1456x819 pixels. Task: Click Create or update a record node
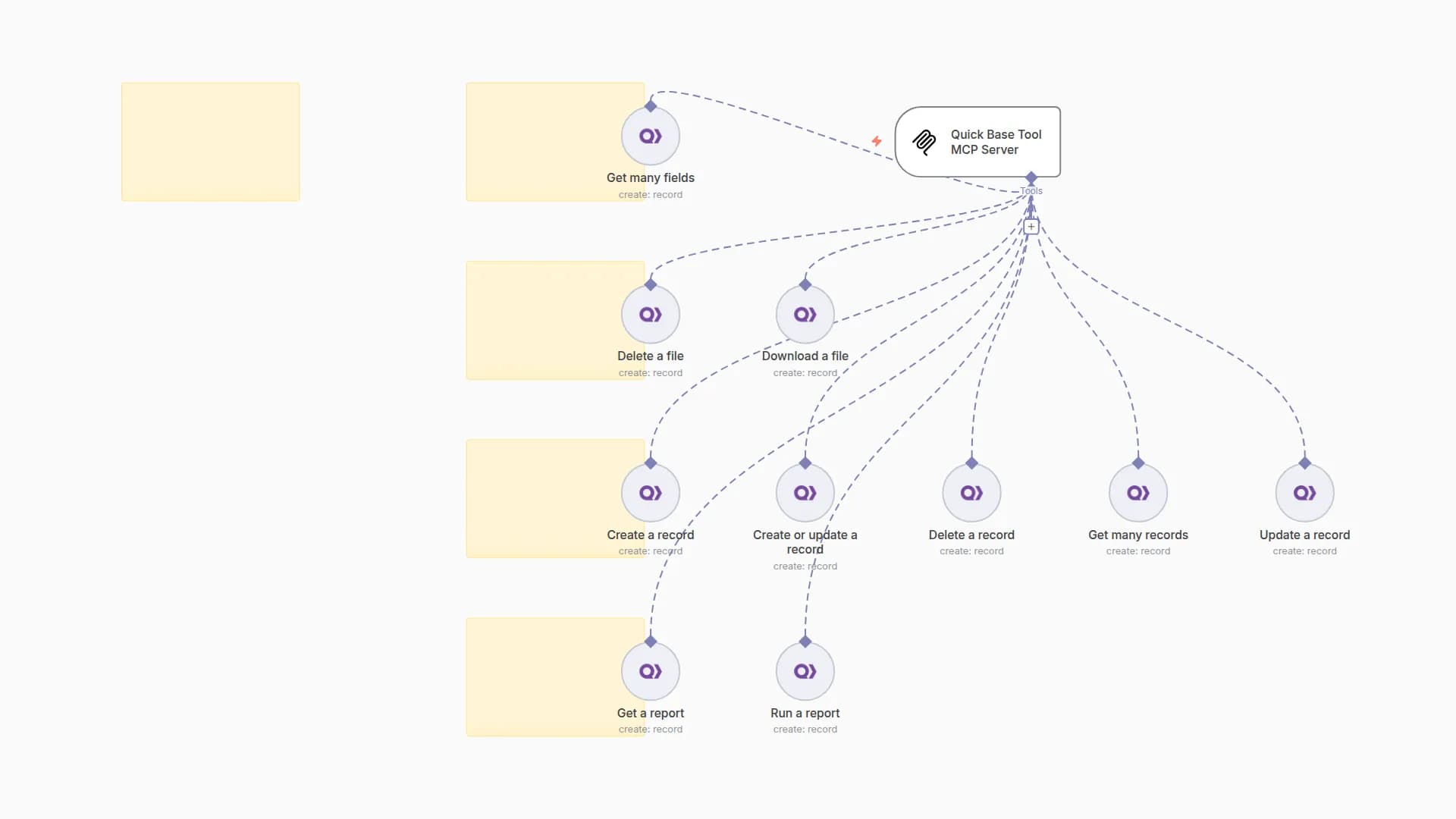(x=805, y=493)
